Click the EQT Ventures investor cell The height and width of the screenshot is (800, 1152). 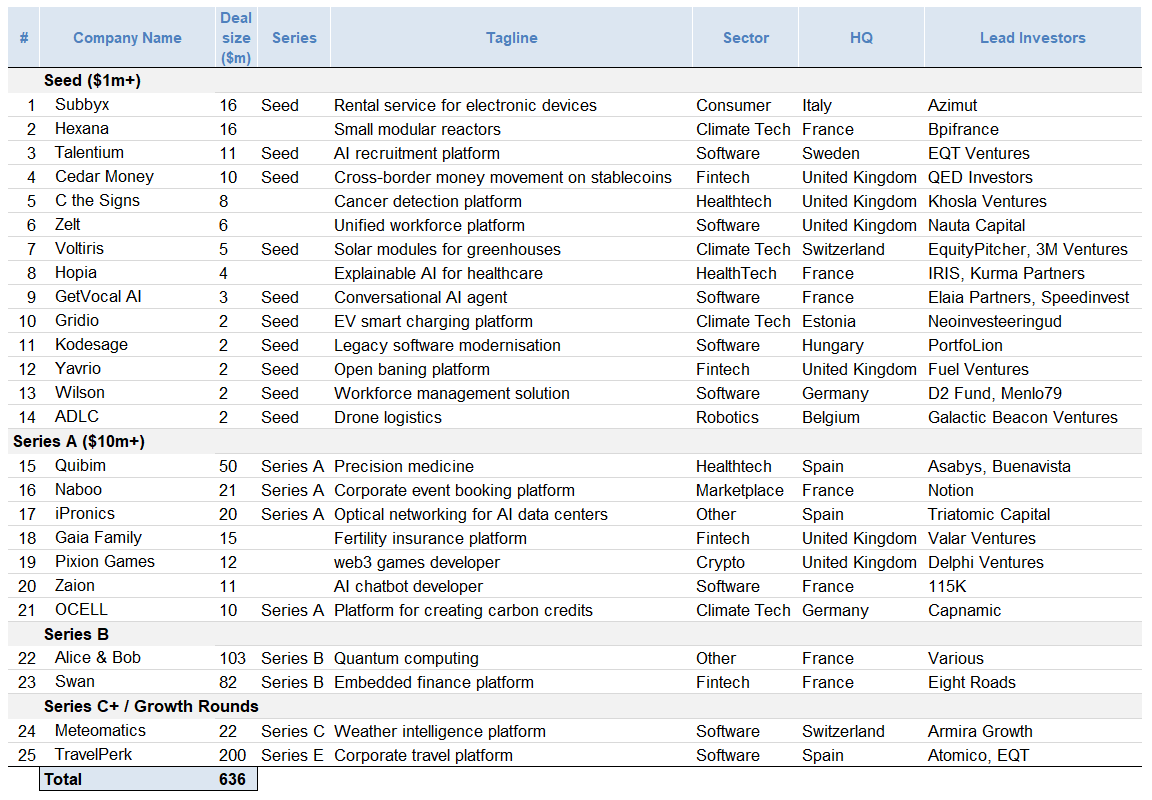click(x=979, y=154)
